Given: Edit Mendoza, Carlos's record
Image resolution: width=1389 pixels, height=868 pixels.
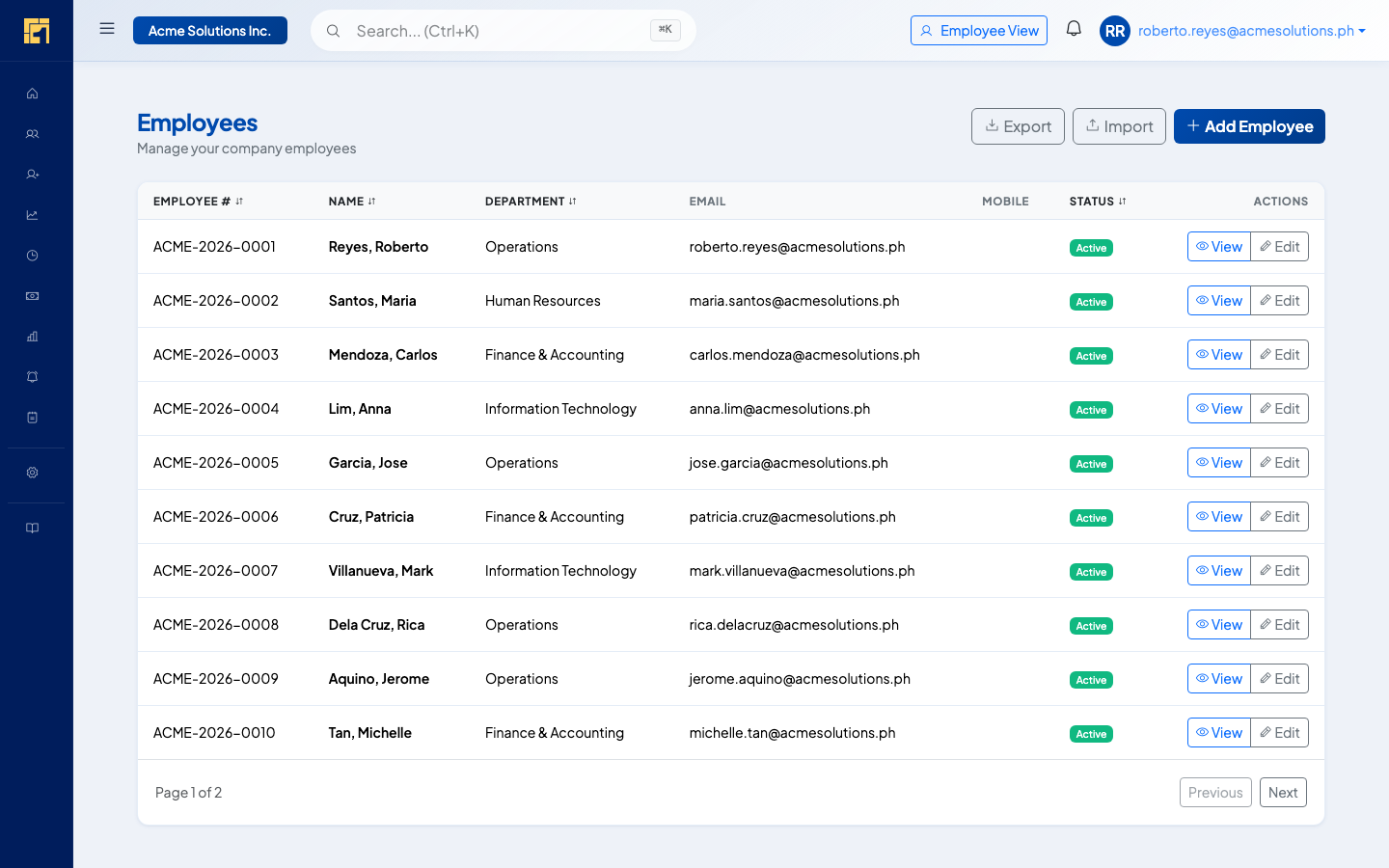Looking at the screenshot, I should 1280,355.
